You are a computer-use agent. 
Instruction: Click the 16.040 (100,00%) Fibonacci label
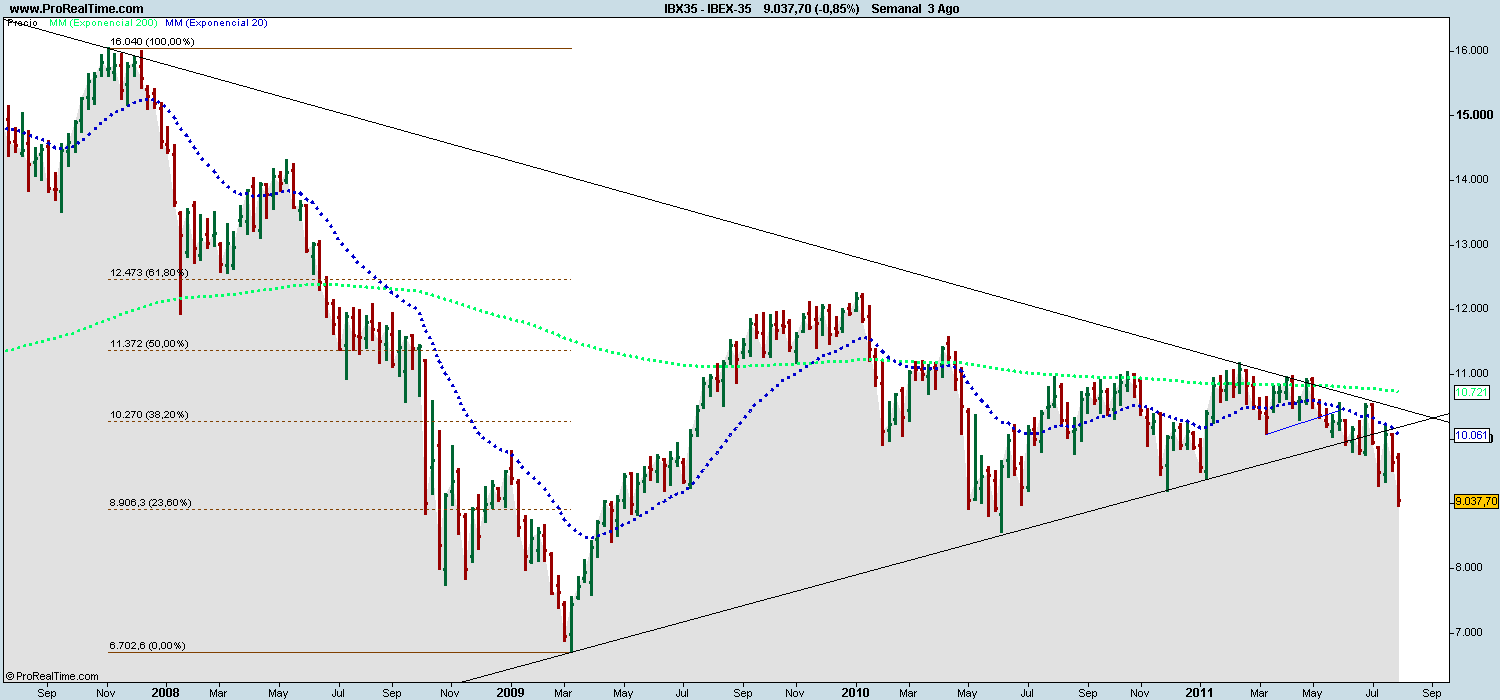click(152, 42)
